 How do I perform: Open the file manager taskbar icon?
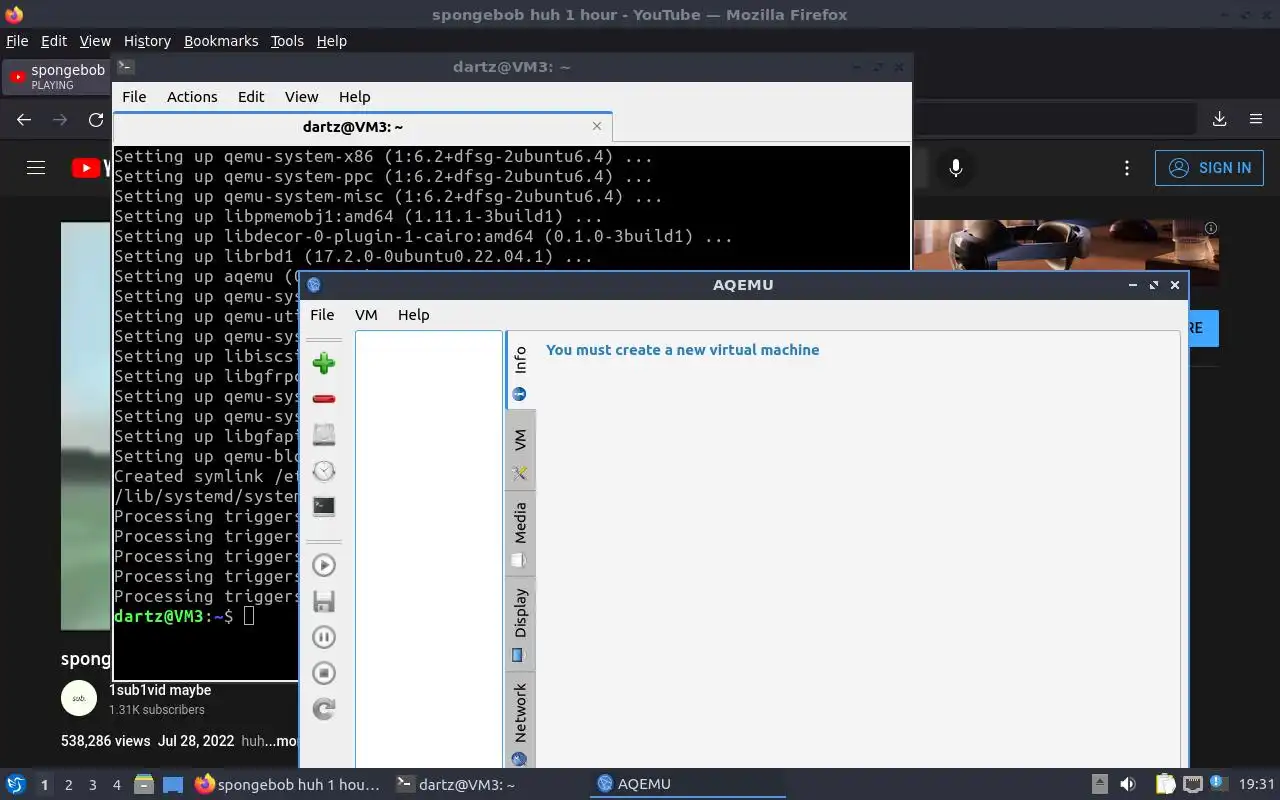[143, 784]
